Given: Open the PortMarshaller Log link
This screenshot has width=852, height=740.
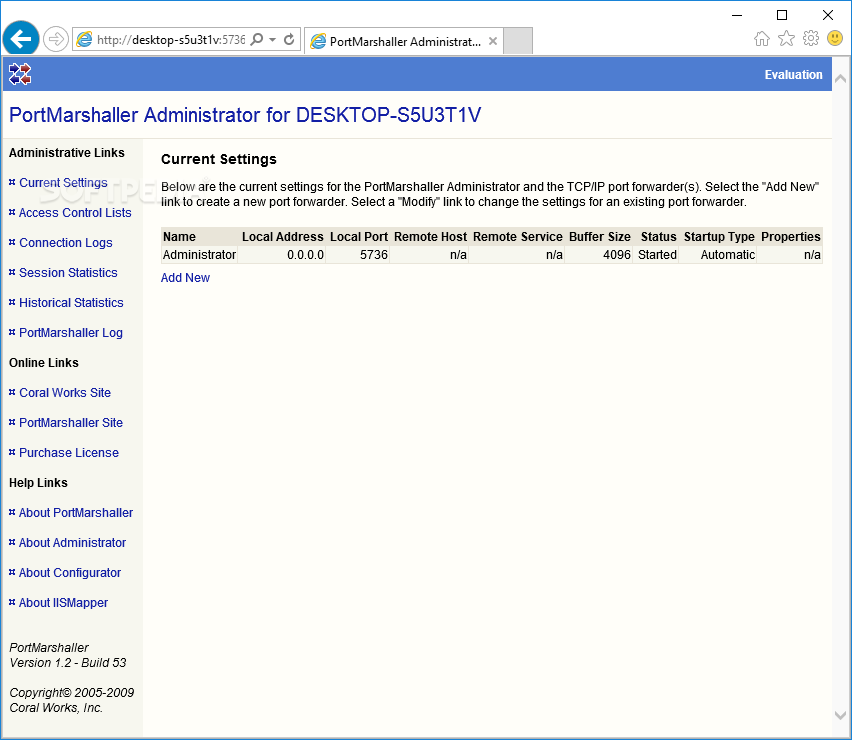Looking at the screenshot, I should tap(71, 333).
